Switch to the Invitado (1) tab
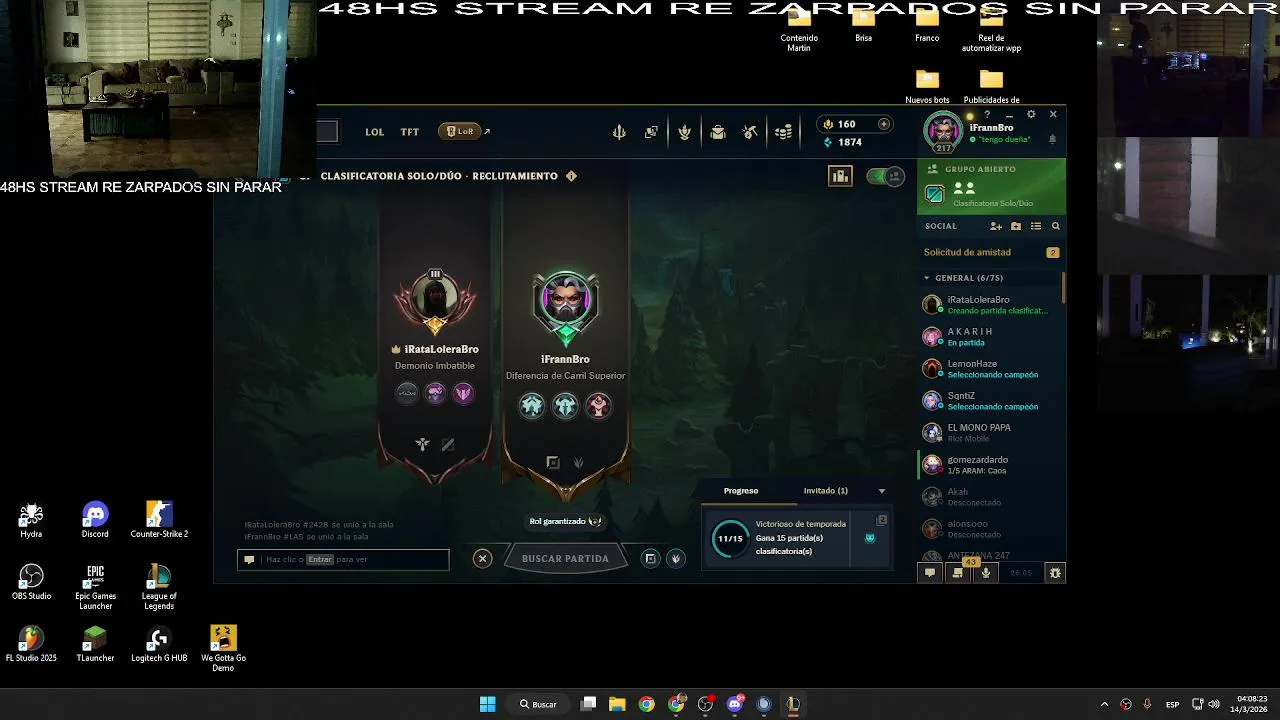 [x=825, y=491]
